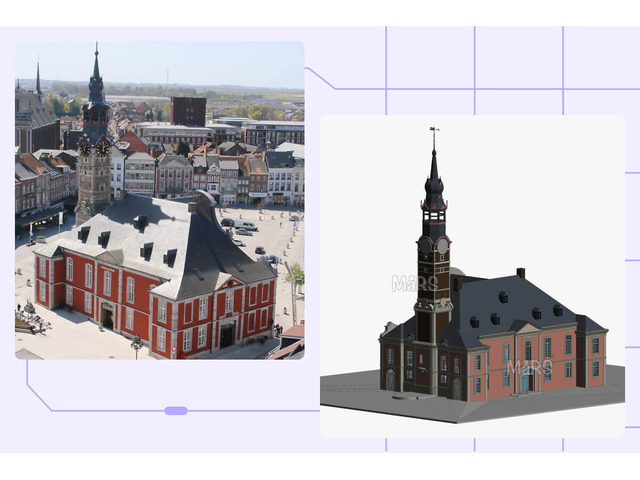Select the tree at the photo's right side
The image size is (640, 480).
295,273
